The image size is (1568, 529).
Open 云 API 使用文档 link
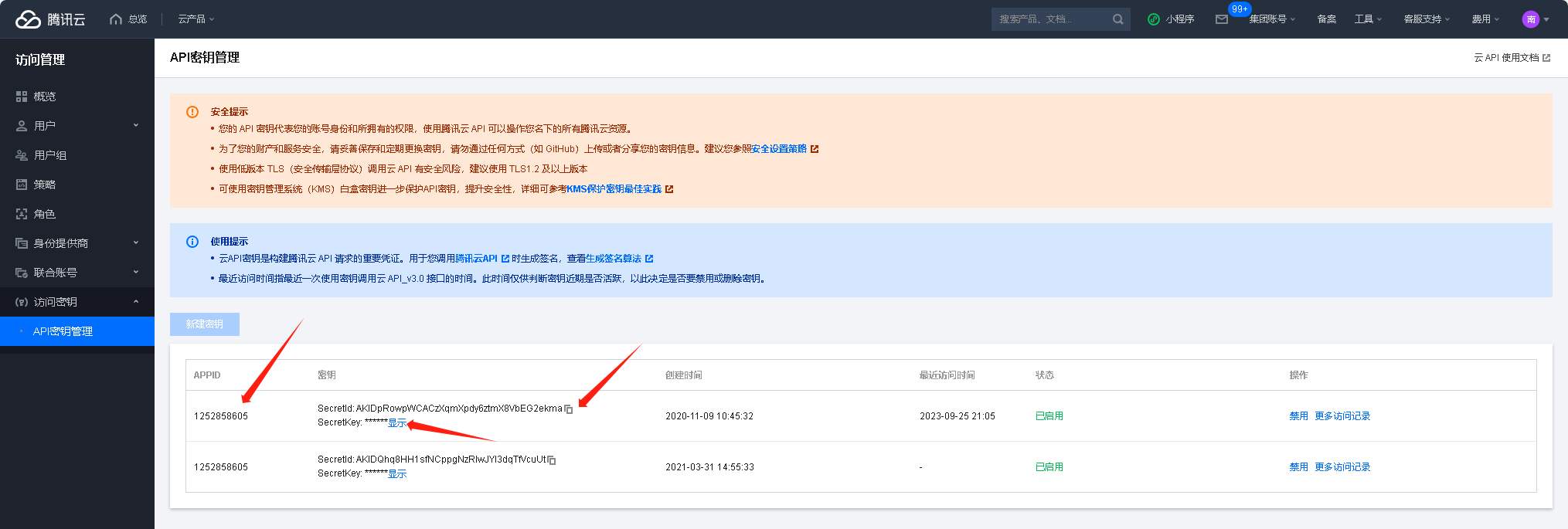click(1506, 58)
